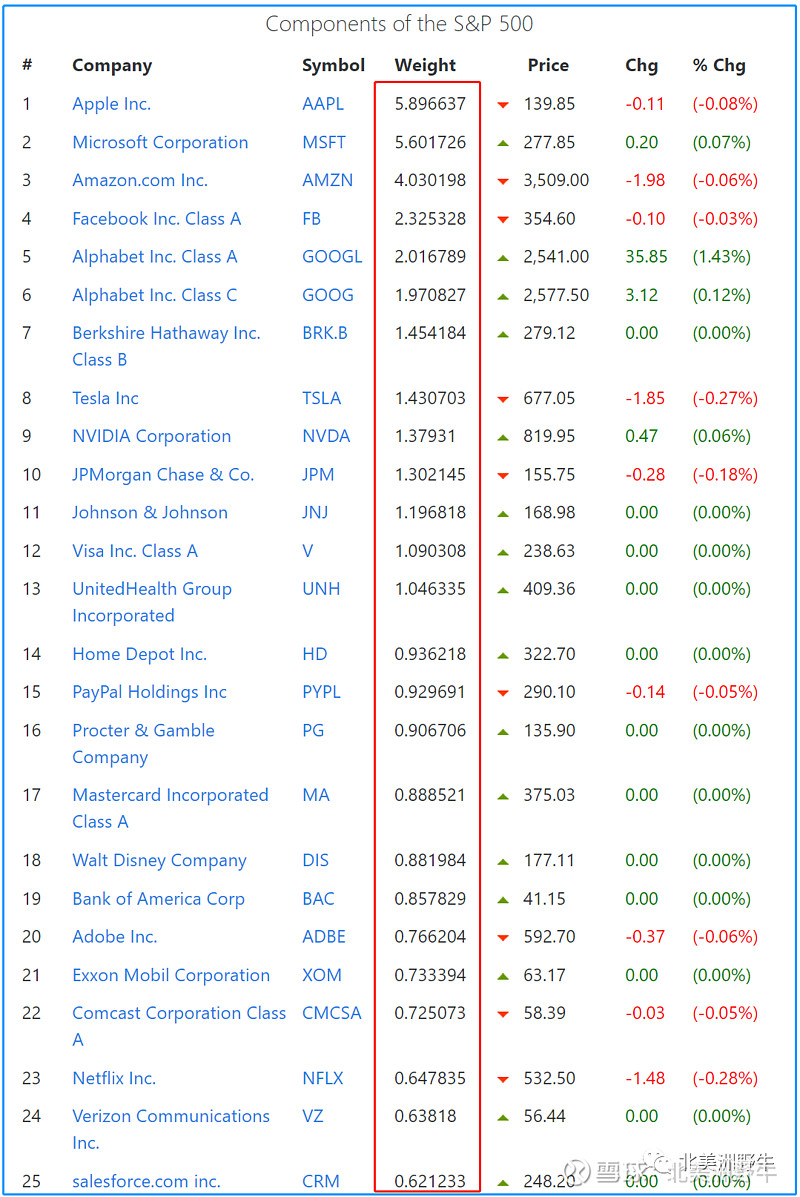Image resolution: width=800 pixels, height=1197 pixels.
Task: Click the green up arrow in Walt Disney row
Action: [x=503, y=861]
